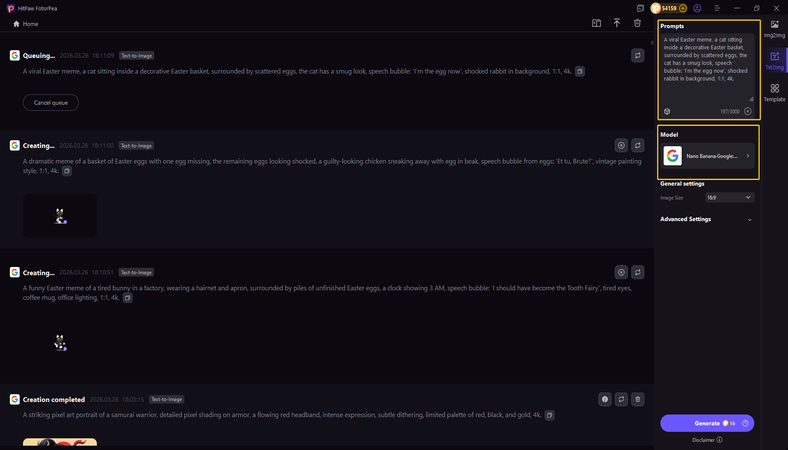
Task: Expand the Advanced Settings section
Action: pos(750,219)
